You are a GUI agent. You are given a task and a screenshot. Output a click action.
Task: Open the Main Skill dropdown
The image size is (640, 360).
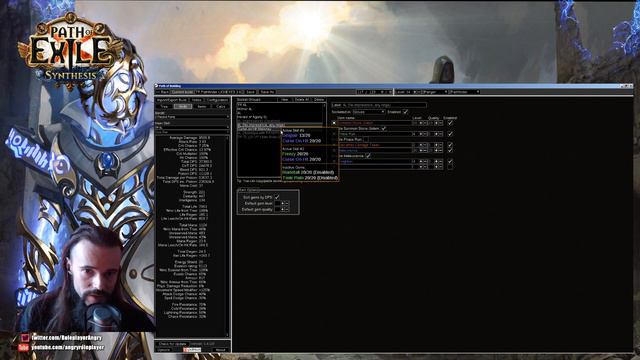pos(192,127)
